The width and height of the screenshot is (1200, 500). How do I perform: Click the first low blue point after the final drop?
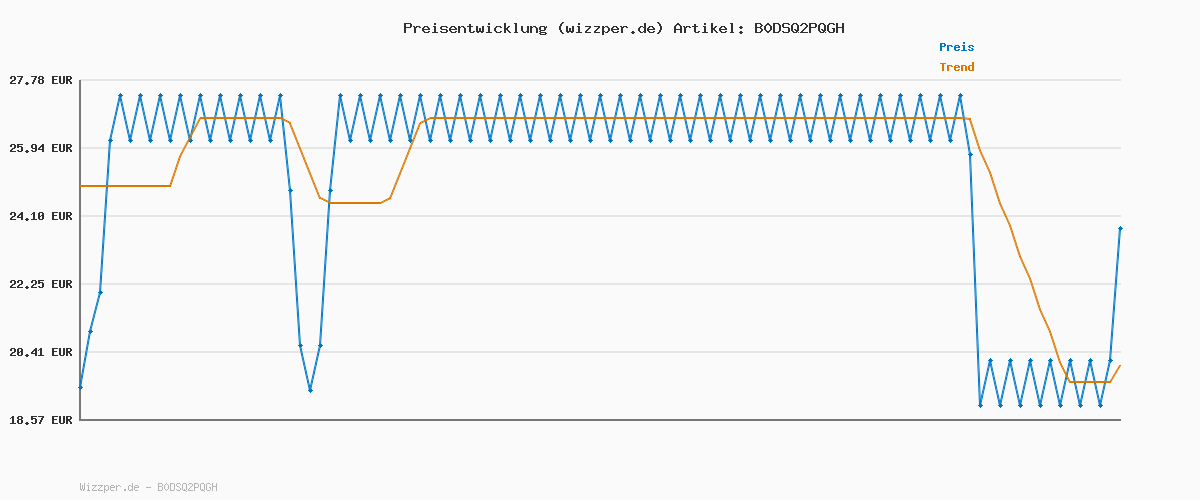[x=980, y=405]
